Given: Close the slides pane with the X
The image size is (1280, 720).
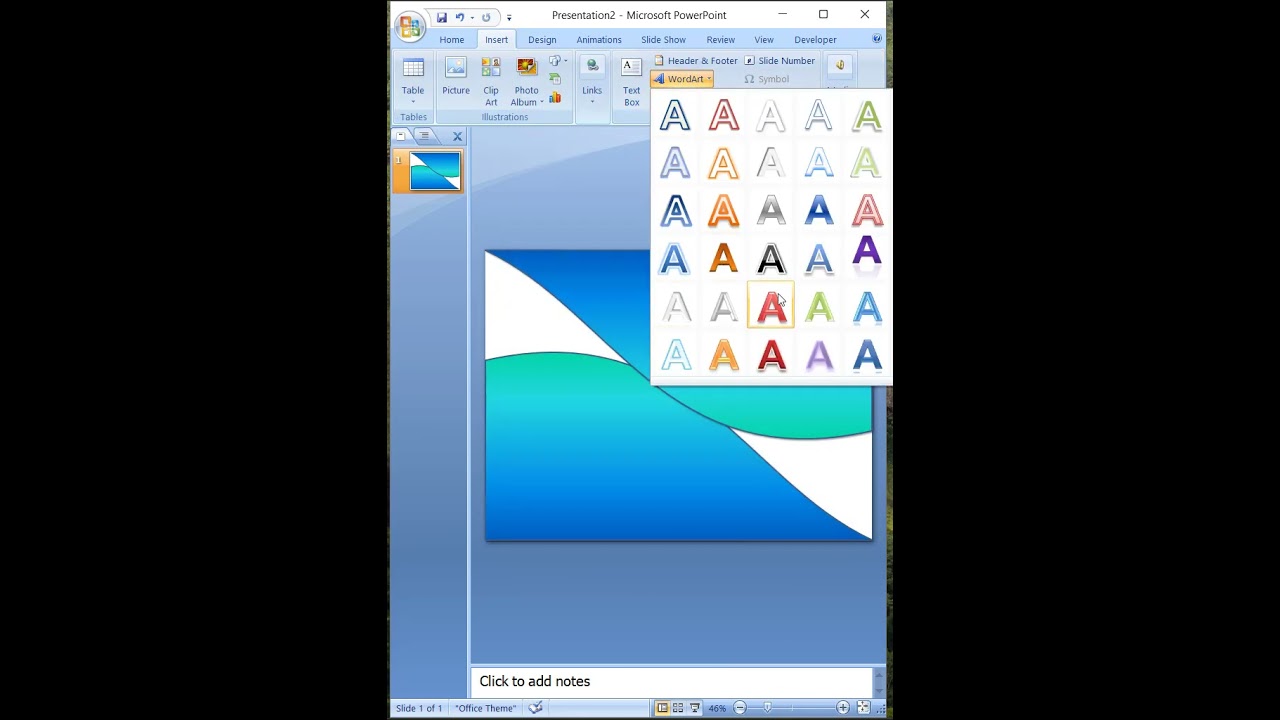Looking at the screenshot, I should coord(457,136).
